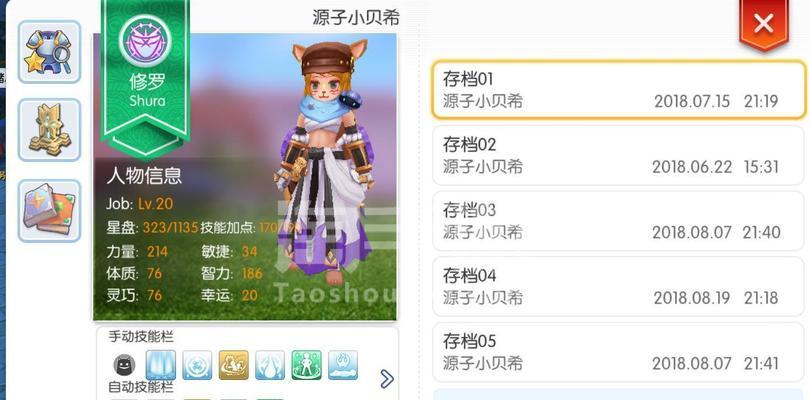The image size is (809, 400).
Task: Choose save 存档05 dated 2018.08.07 21:41
Action: coord(619,352)
